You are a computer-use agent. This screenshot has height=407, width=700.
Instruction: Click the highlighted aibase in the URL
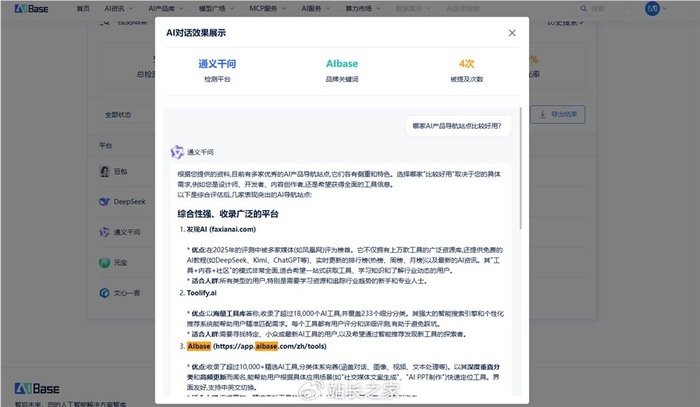point(266,346)
